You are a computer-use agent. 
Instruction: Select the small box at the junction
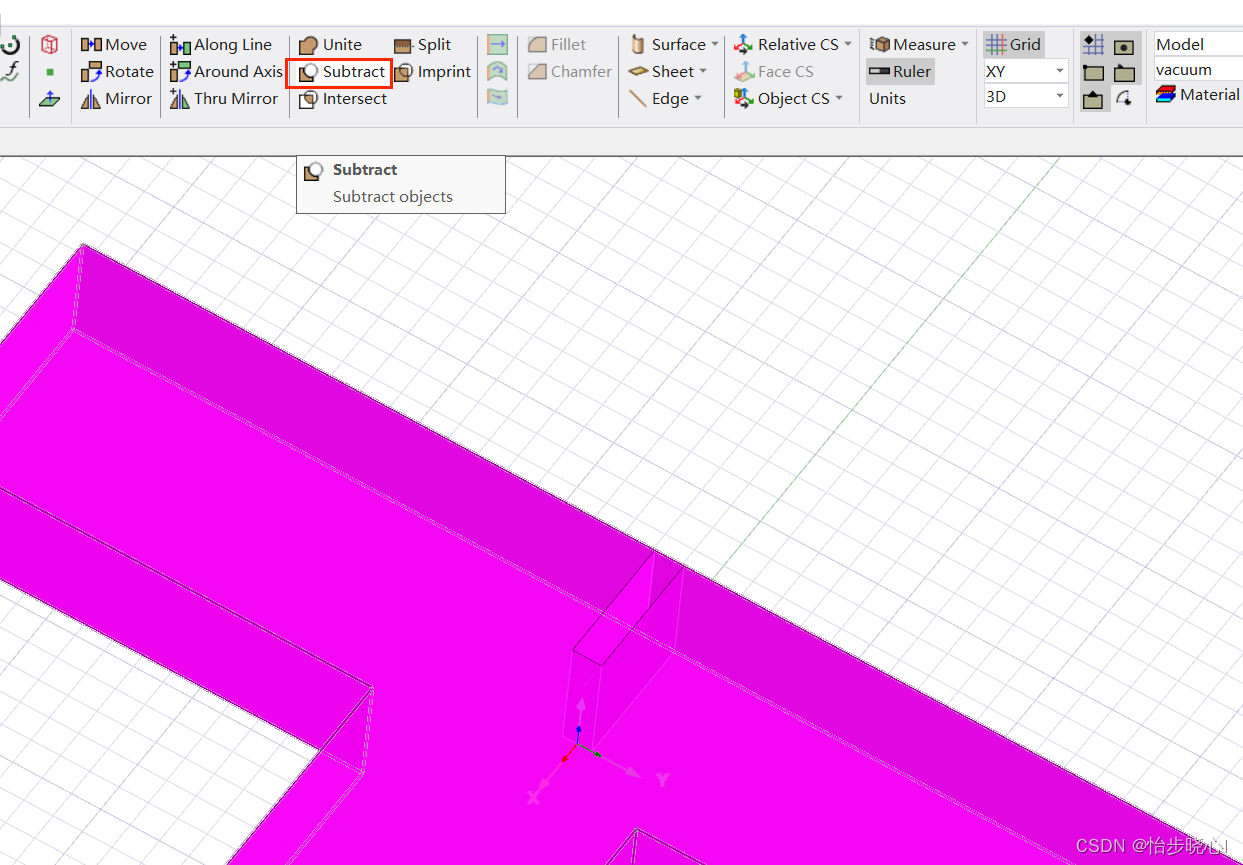point(622,650)
